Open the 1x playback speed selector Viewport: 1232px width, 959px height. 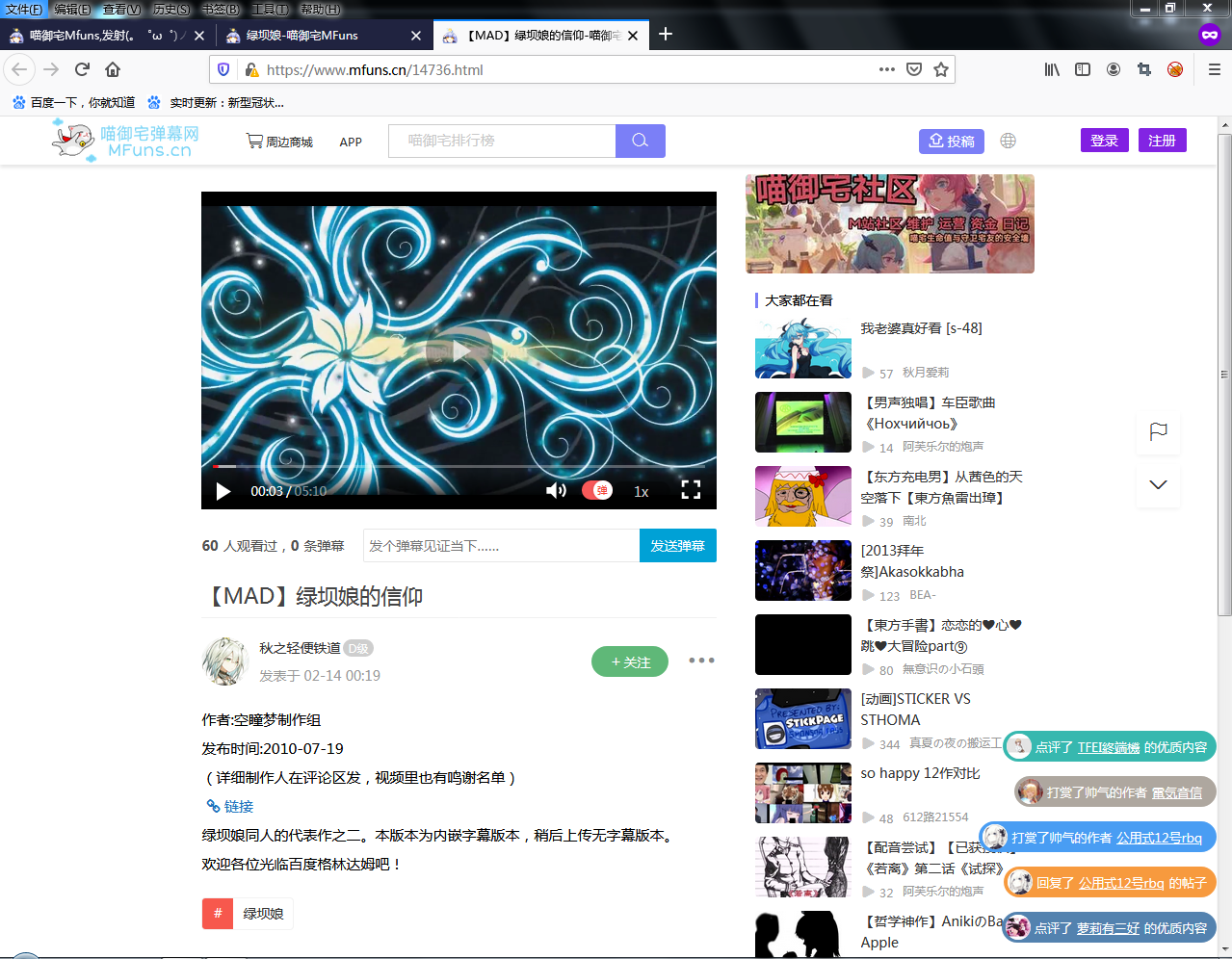(x=641, y=491)
